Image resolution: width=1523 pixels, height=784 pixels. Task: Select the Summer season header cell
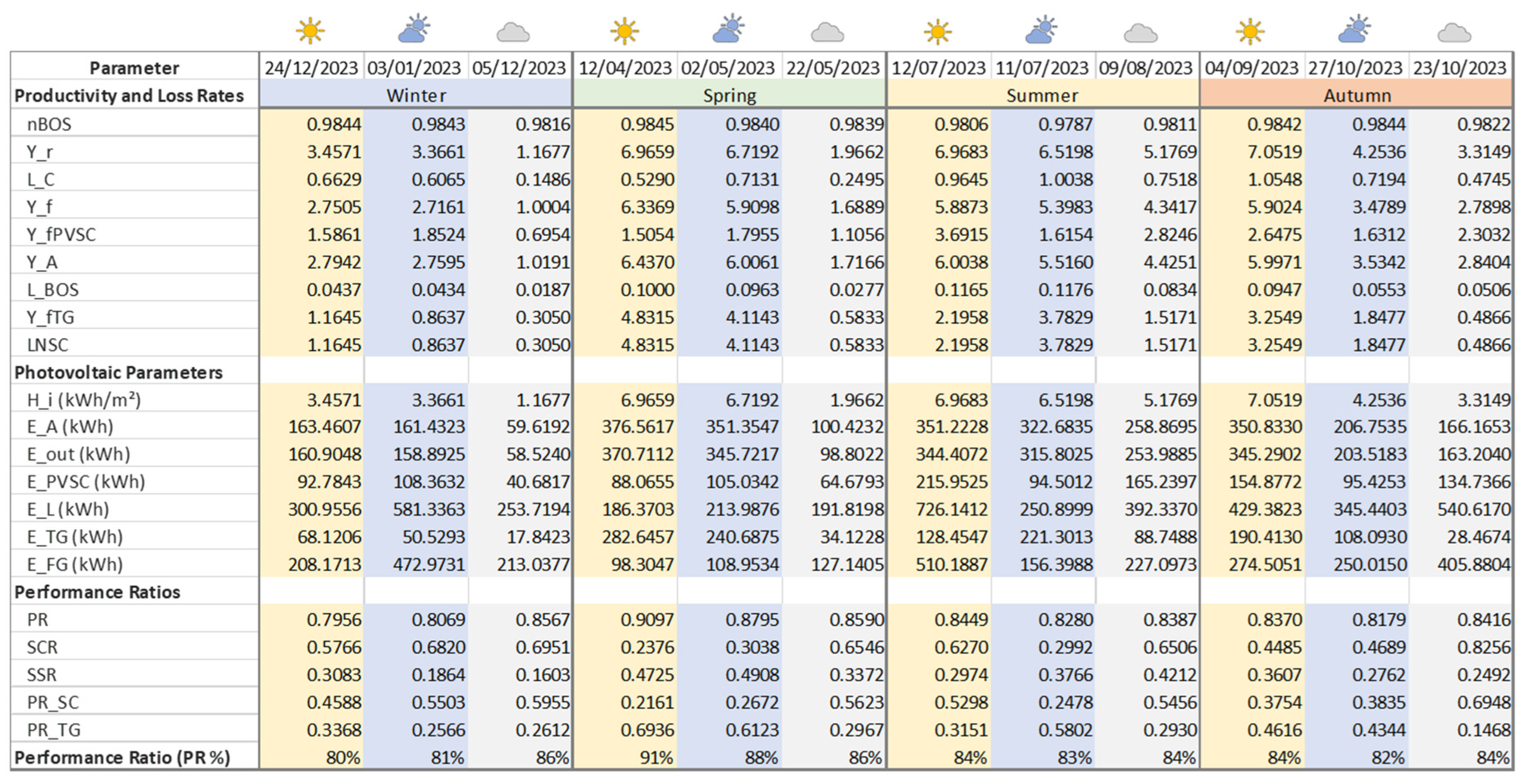tap(1042, 95)
